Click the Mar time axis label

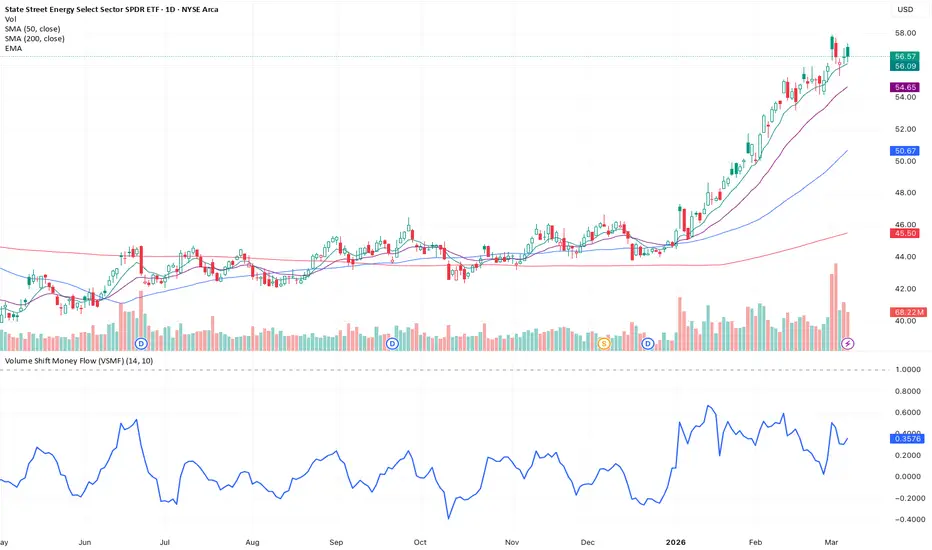click(x=832, y=542)
